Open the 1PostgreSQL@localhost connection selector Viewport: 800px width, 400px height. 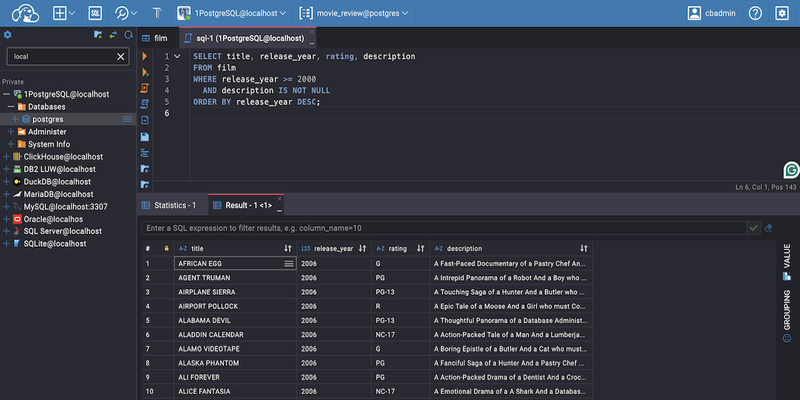coord(232,13)
